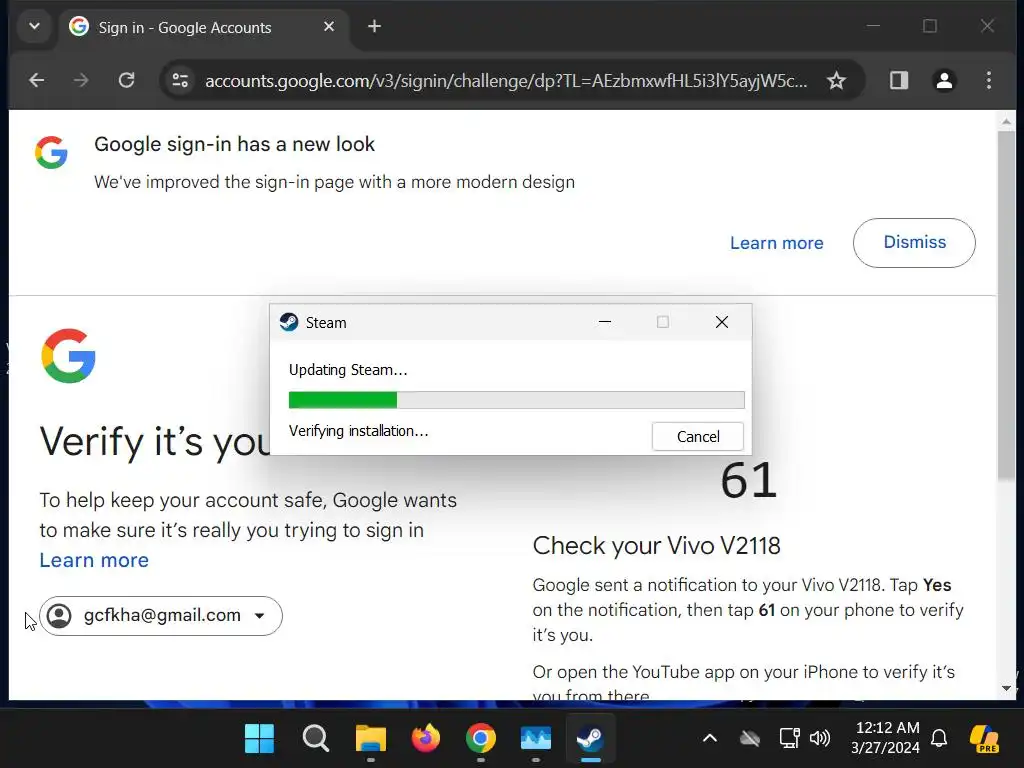Viewport: 1024px width, 768px height.
Task: Switch to Chrome in taskbar
Action: pos(481,739)
